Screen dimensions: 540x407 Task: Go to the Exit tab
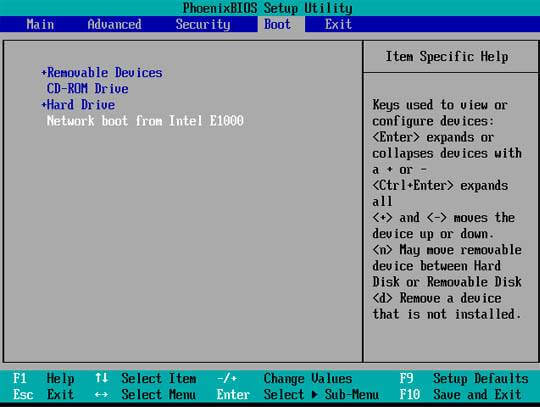tap(338, 24)
